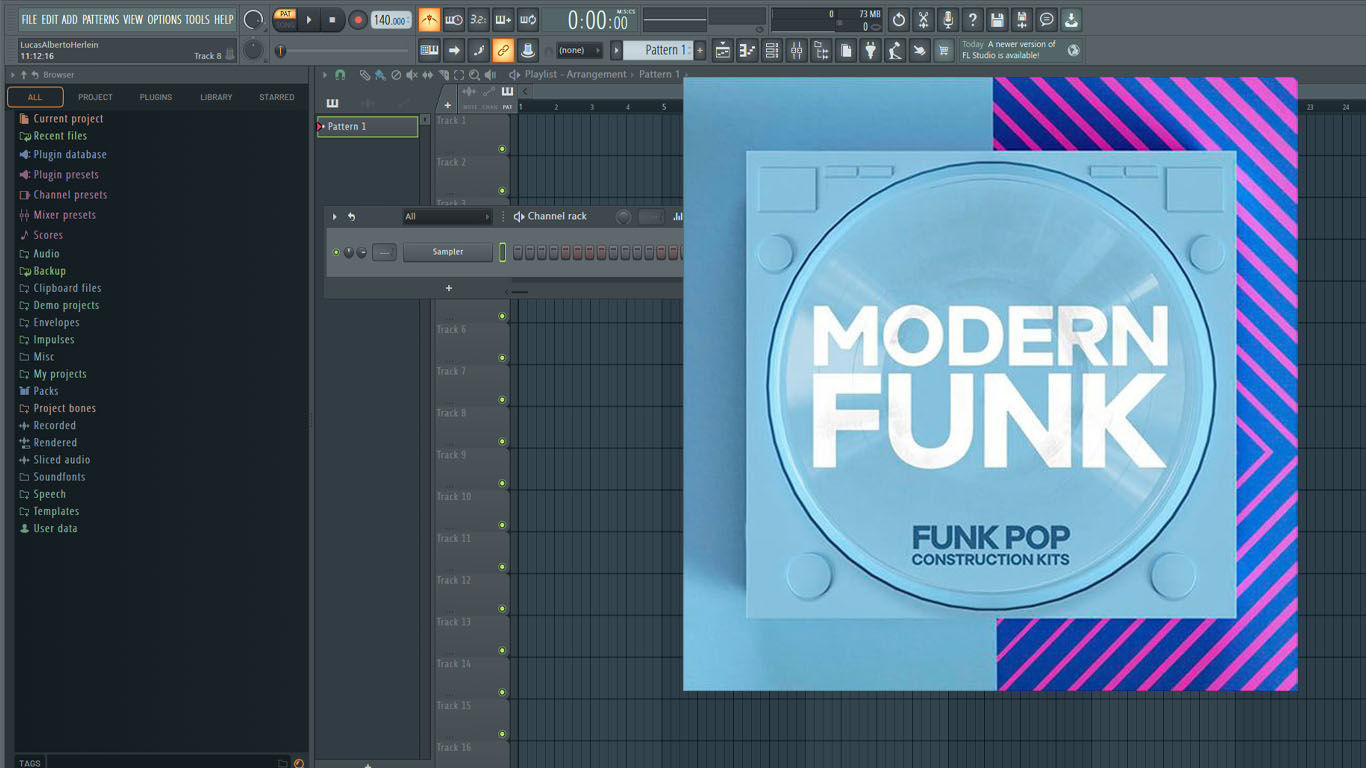1366x768 pixels.
Task: Open the audio editor (scissors icon)
Action: tap(923, 20)
